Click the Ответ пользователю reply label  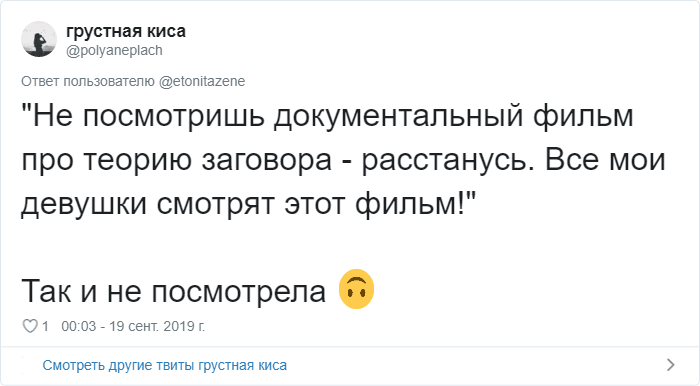[88, 81]
